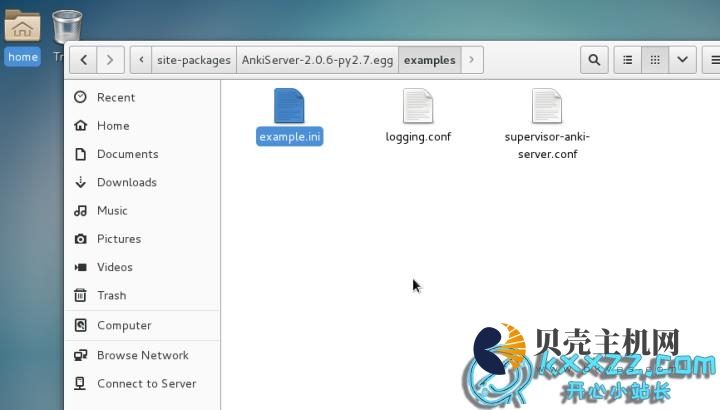Select the examples path bar segment
The width and height of the screenshot is (720, 410).
click(x=429, y=60)
